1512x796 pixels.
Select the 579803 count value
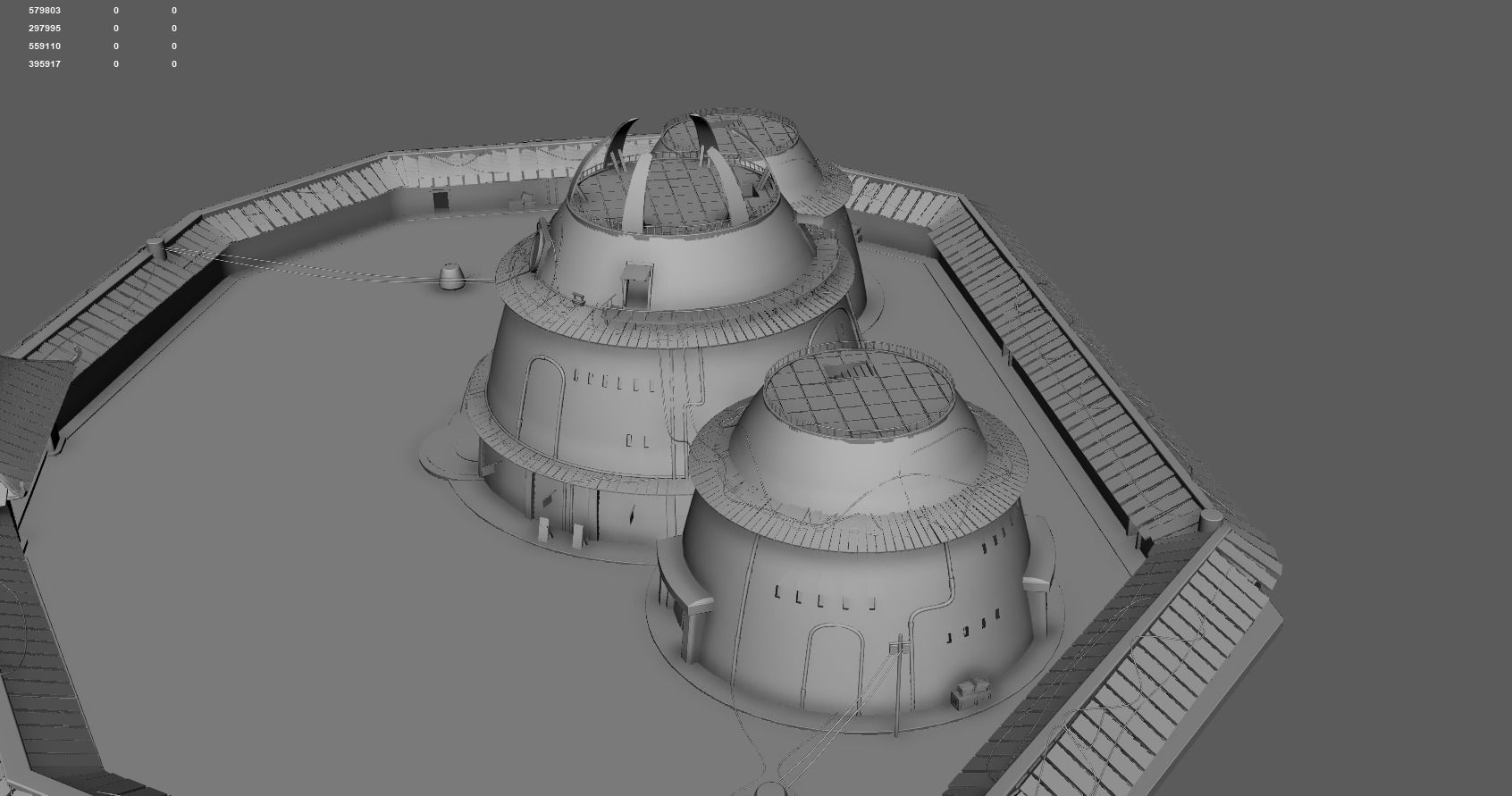(45, 11)
